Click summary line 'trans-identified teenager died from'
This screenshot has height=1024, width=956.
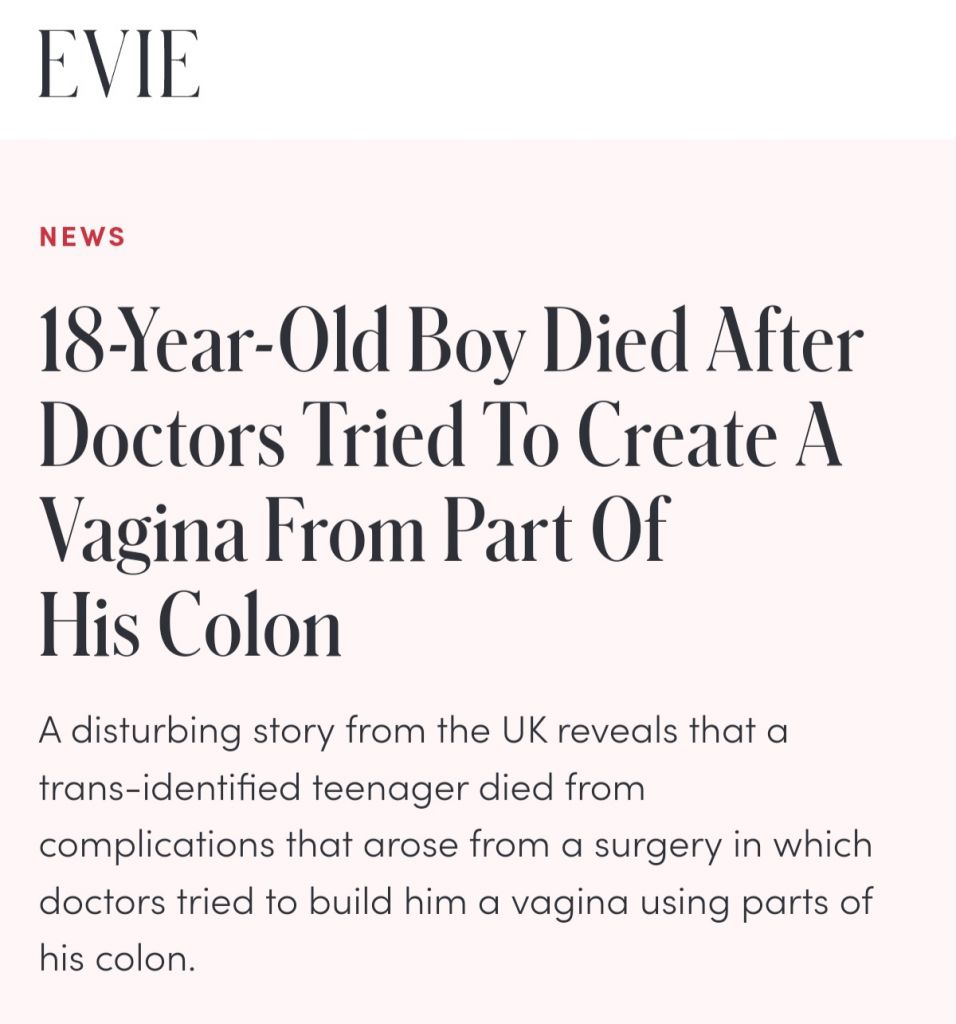pos(342,788)
